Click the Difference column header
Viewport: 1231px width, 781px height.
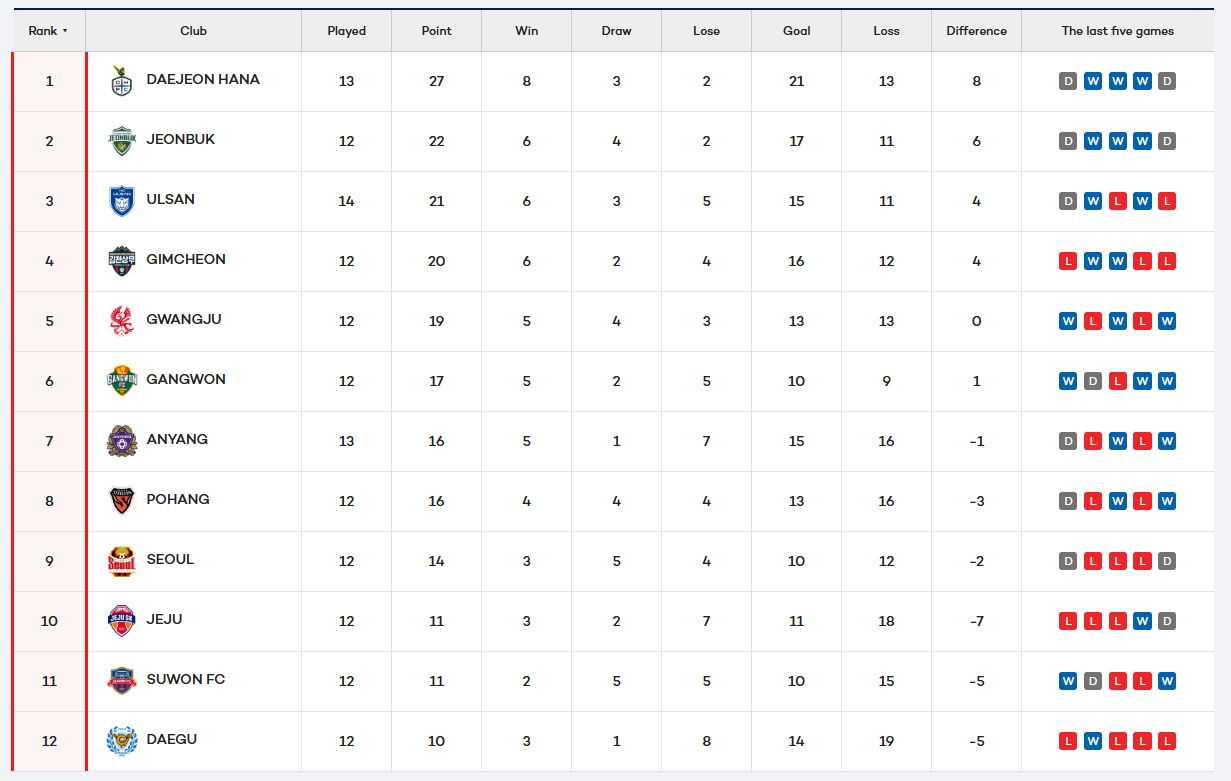pyautogui.click(x=976, y=31)
